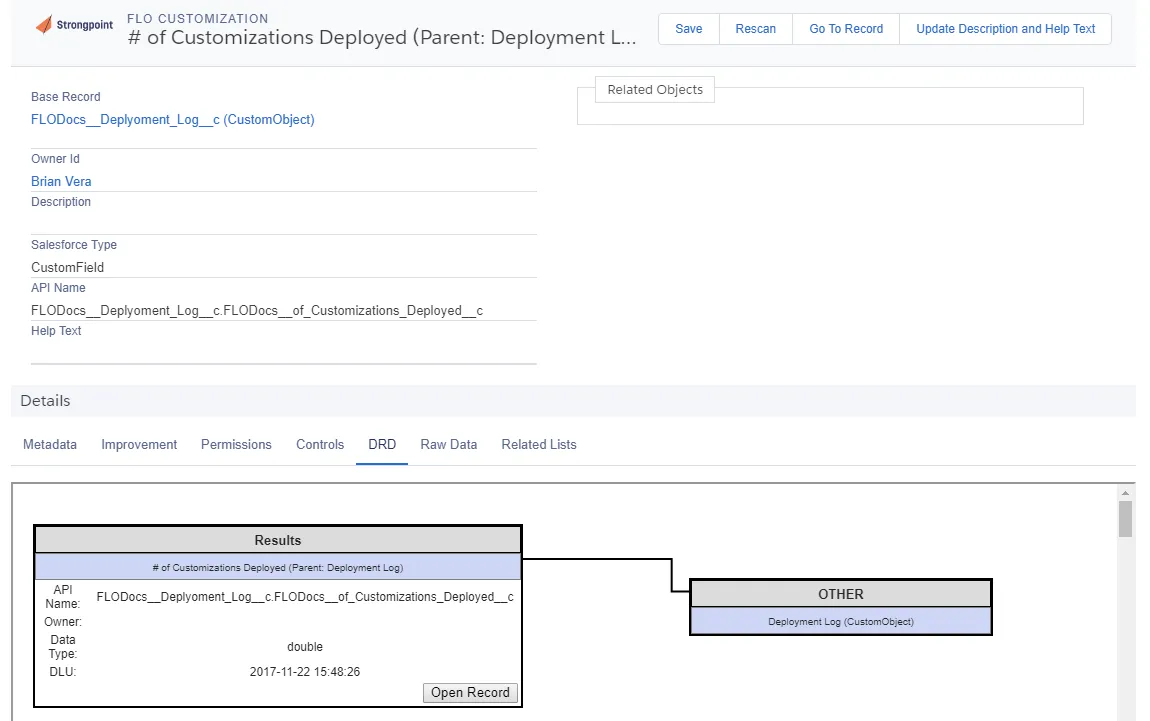Click the Strongpoint logo icon
Viewport: 1150px width, 721px height.
point(44,25)
